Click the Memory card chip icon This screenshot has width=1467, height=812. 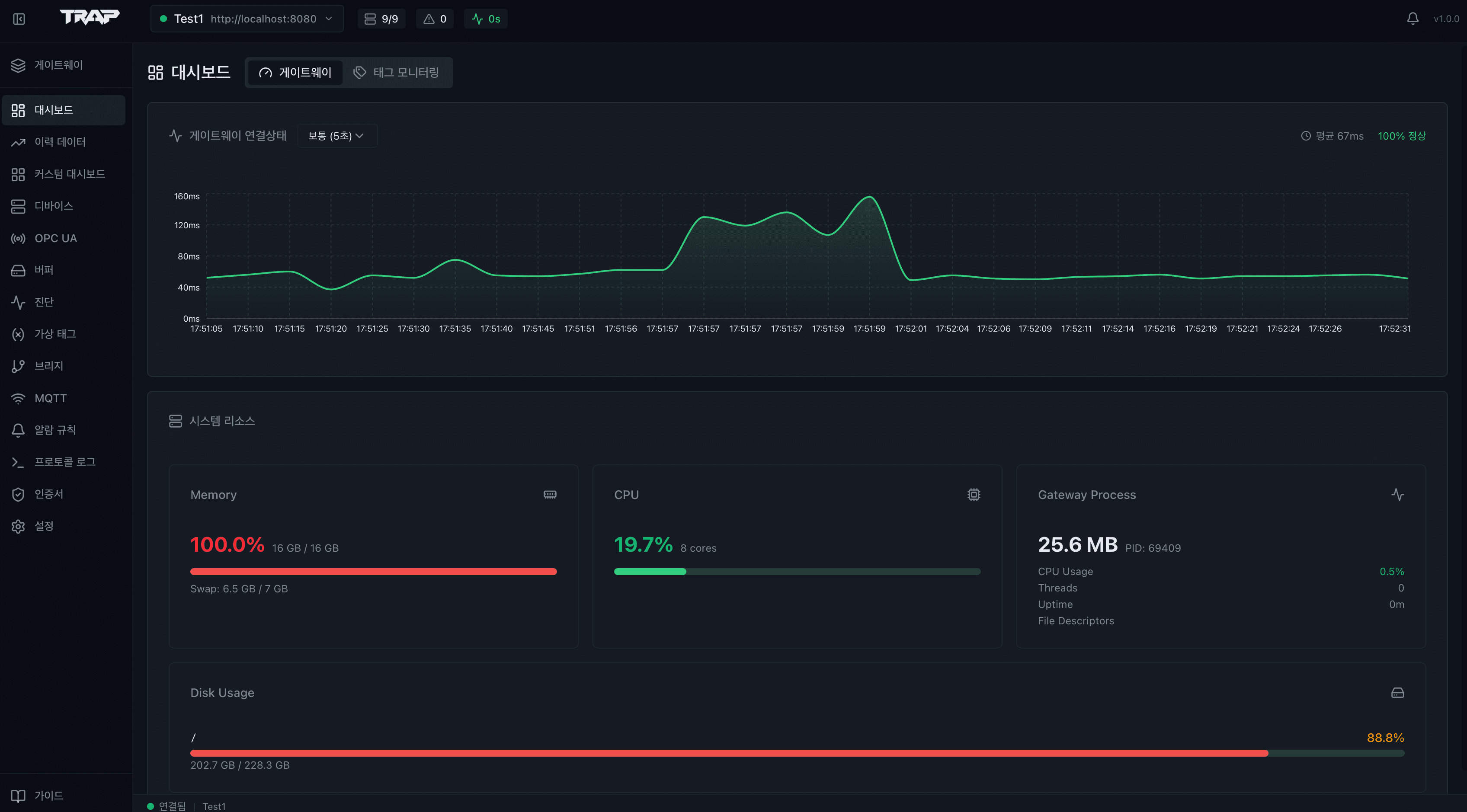click(550, 495)
